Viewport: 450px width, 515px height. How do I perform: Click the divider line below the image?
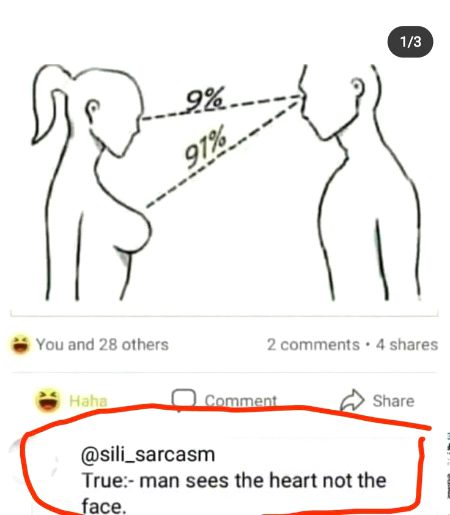(224, 315)
